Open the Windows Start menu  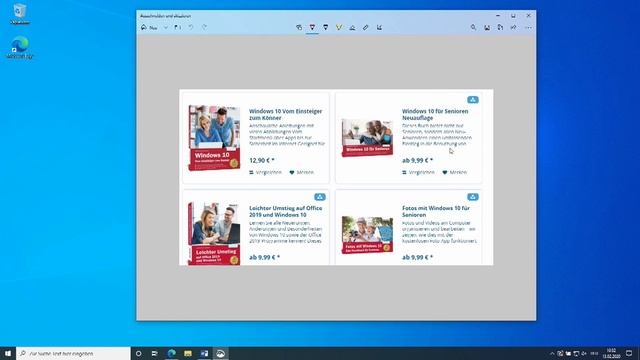[x=8, y=353]
